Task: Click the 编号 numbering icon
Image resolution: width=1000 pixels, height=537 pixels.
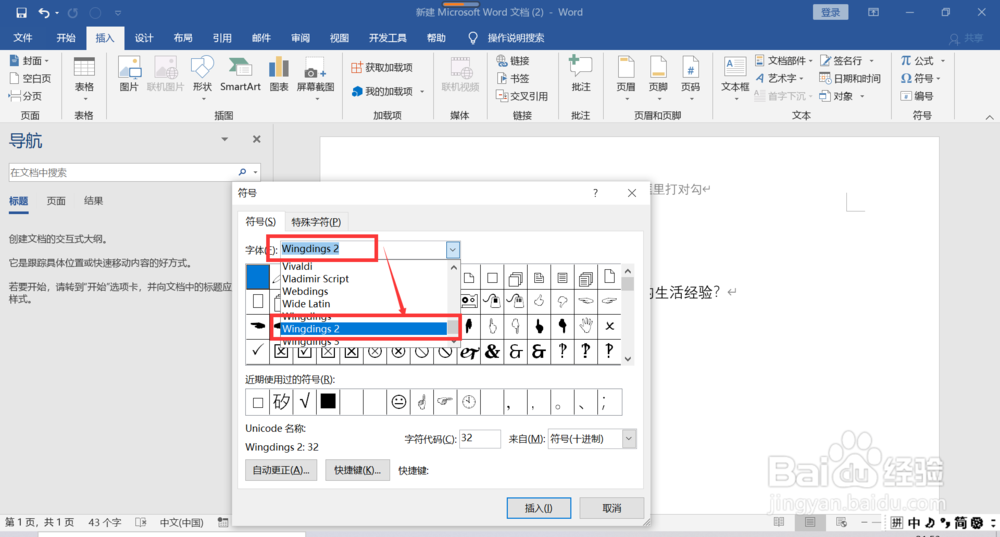Action: coord(917,96)
